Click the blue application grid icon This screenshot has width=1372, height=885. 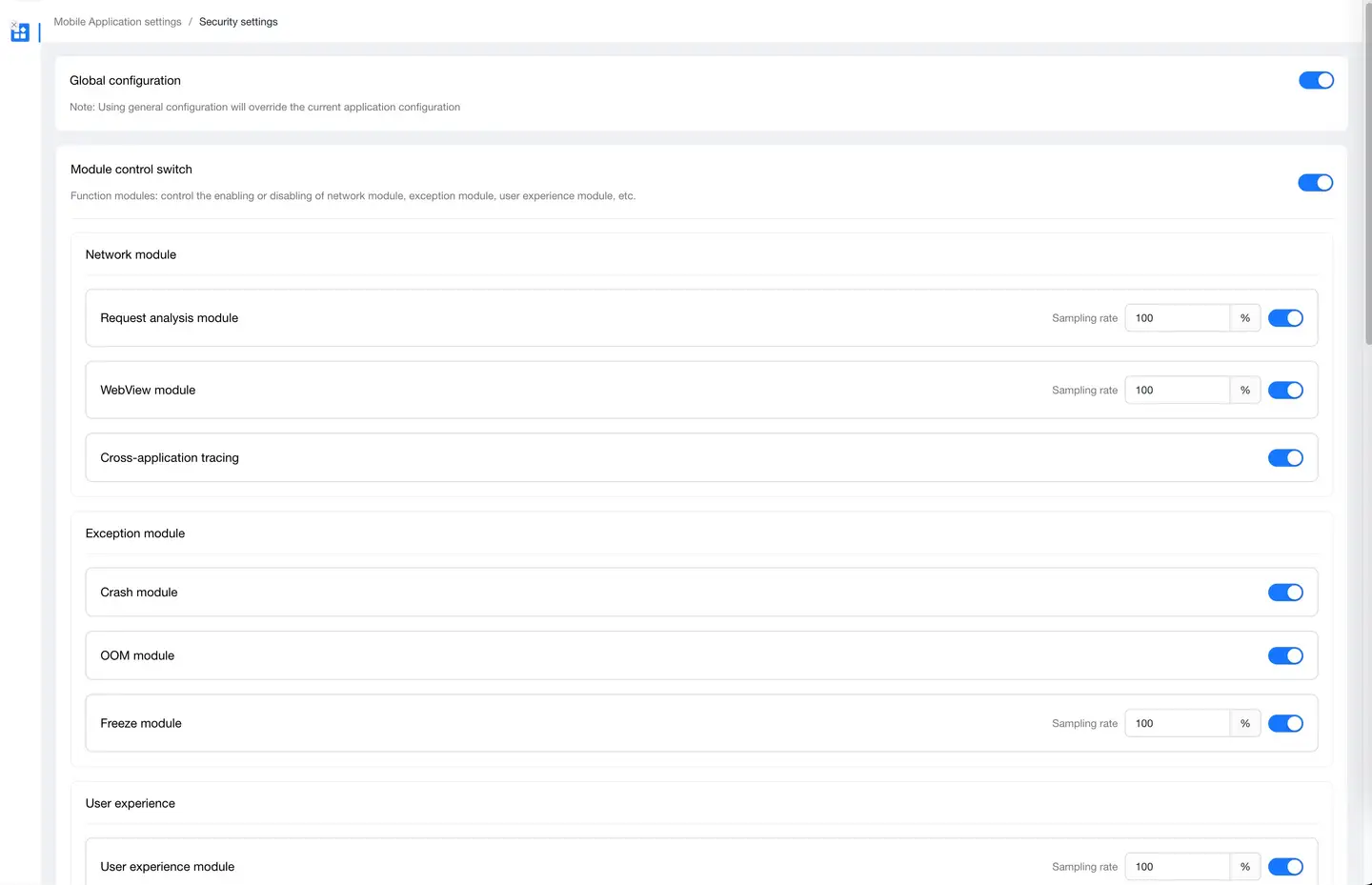click(x=20, y=33)
